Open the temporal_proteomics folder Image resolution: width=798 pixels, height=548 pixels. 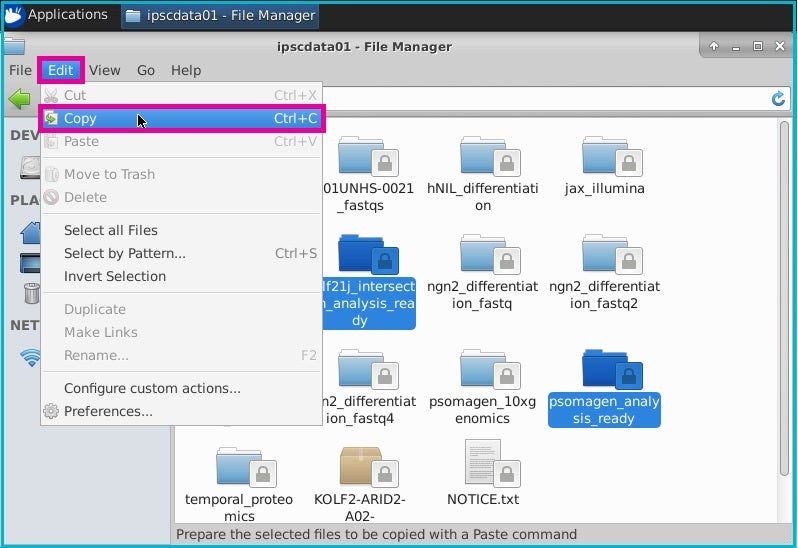click(x=239, y=468)
